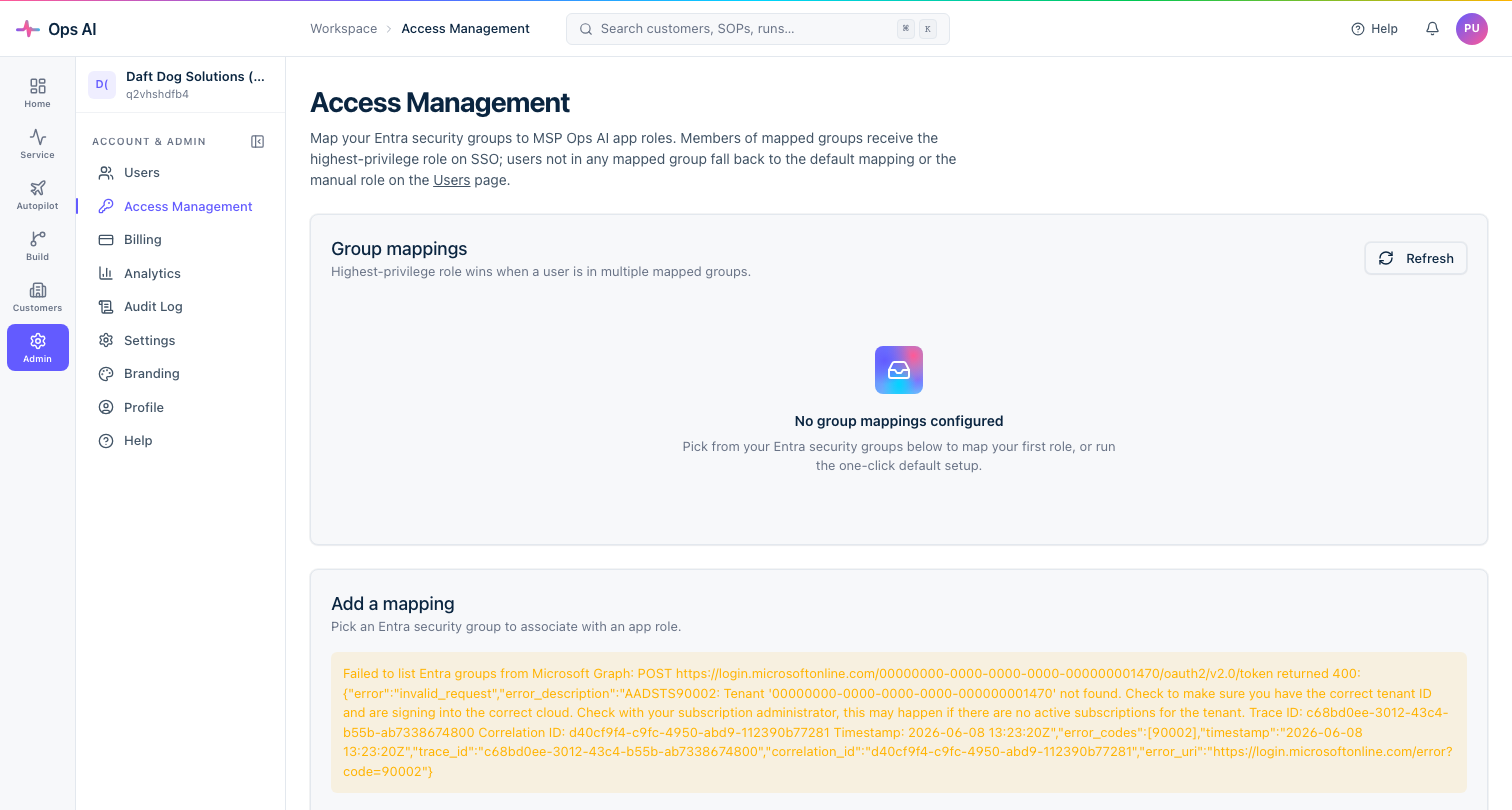This screenshot has width=1512, height=810.
Task: Click the search magnifier icon
Action: click(x=587, y=29)
